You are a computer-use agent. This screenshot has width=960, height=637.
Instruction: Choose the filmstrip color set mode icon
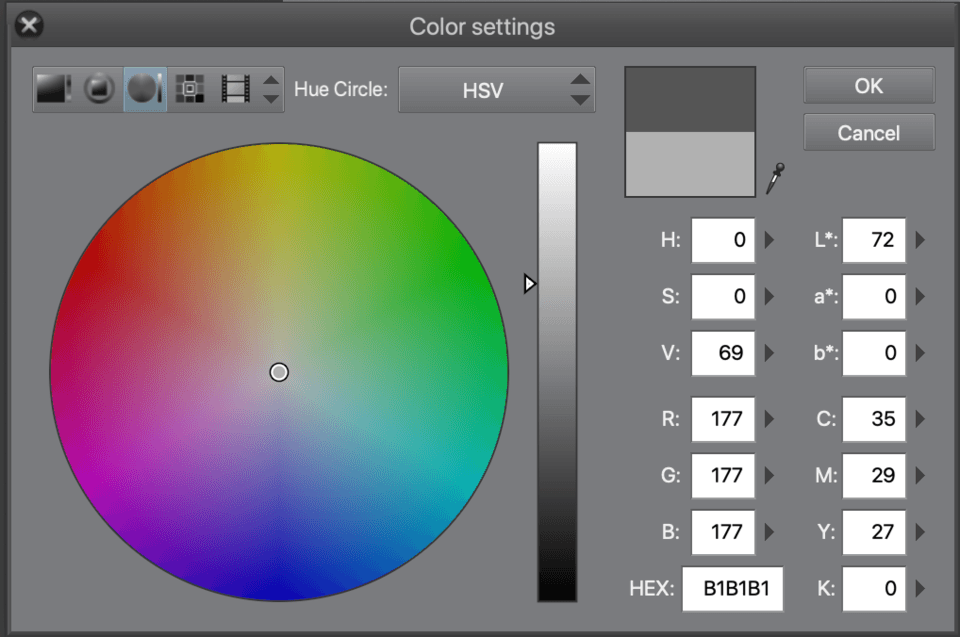236,89
